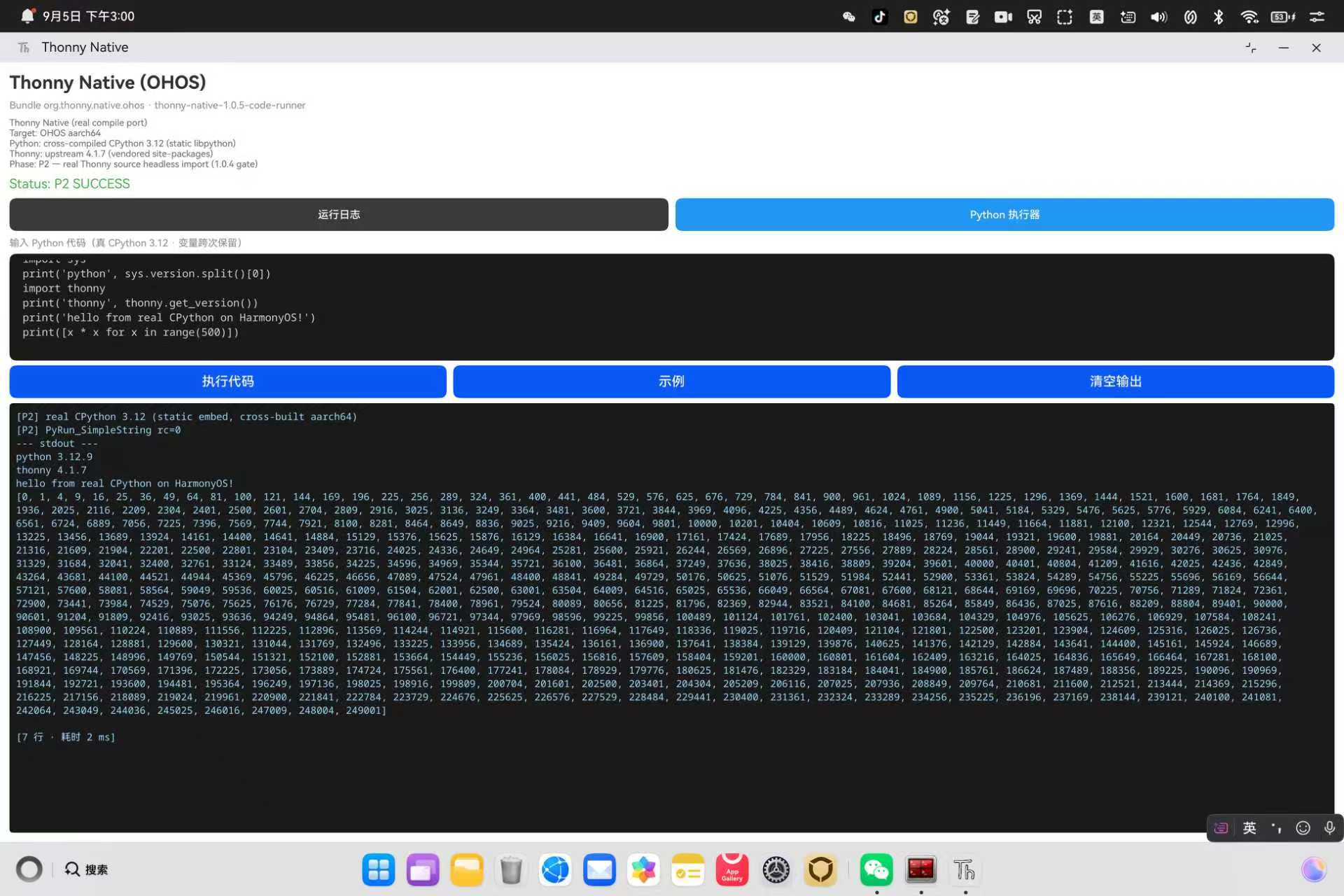
Task: Click the 'Target: OHOS aarch64' line
Action: 55,133
